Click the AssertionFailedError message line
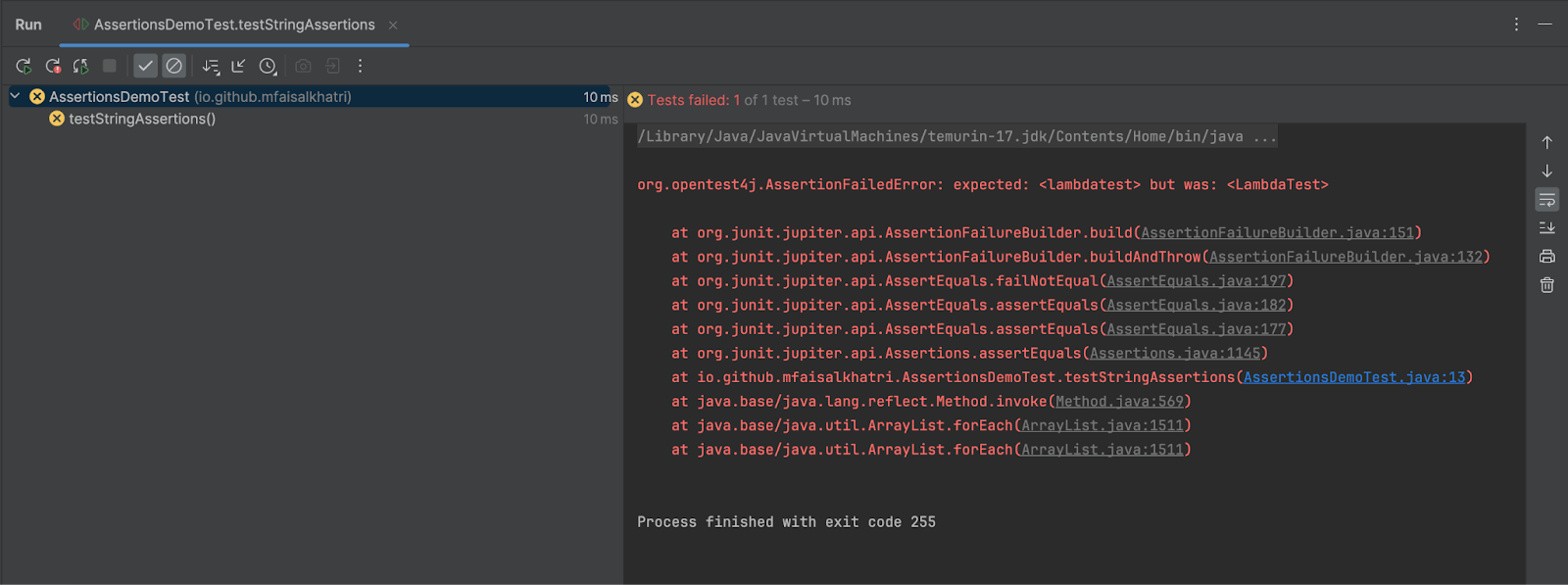 [x=983, y=184]
